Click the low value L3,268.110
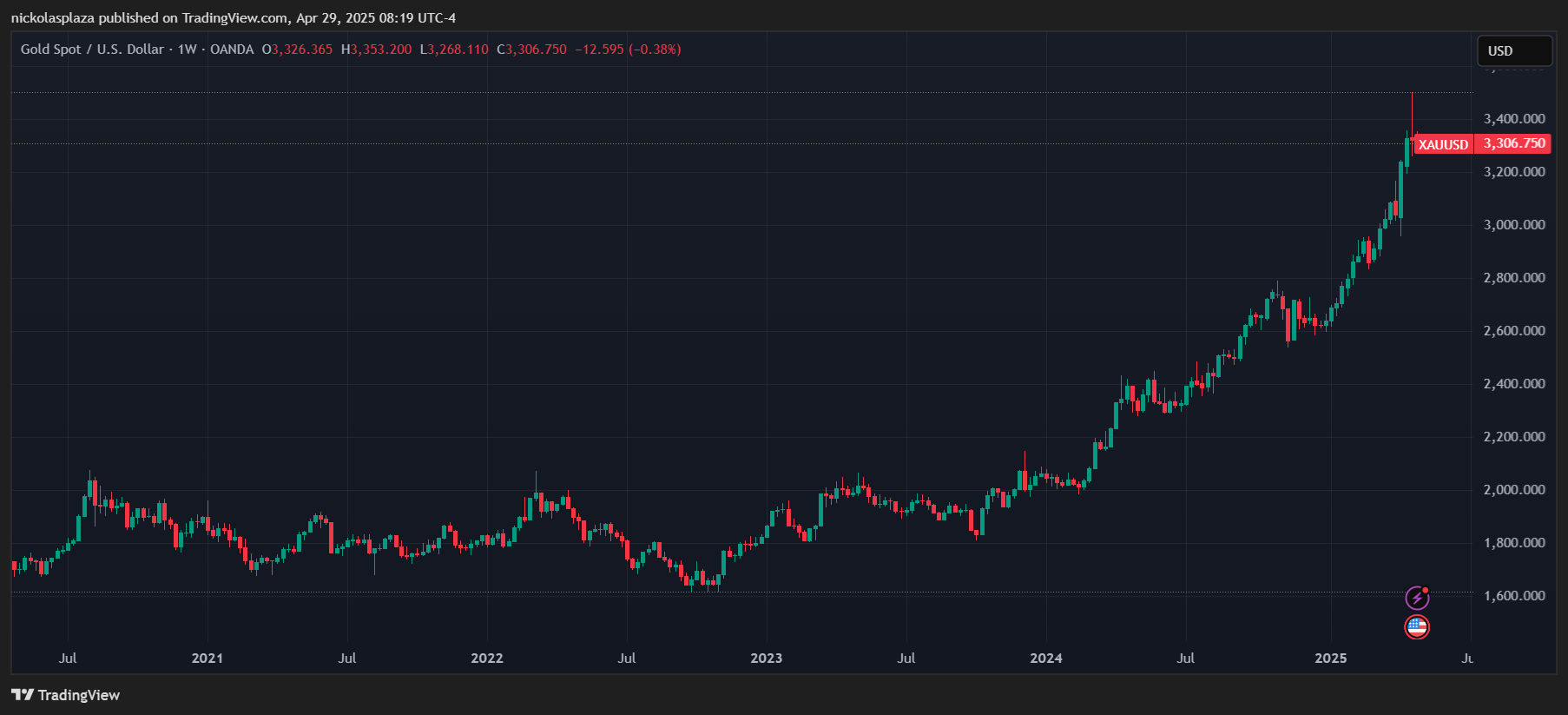 click(x=454, y=50)
